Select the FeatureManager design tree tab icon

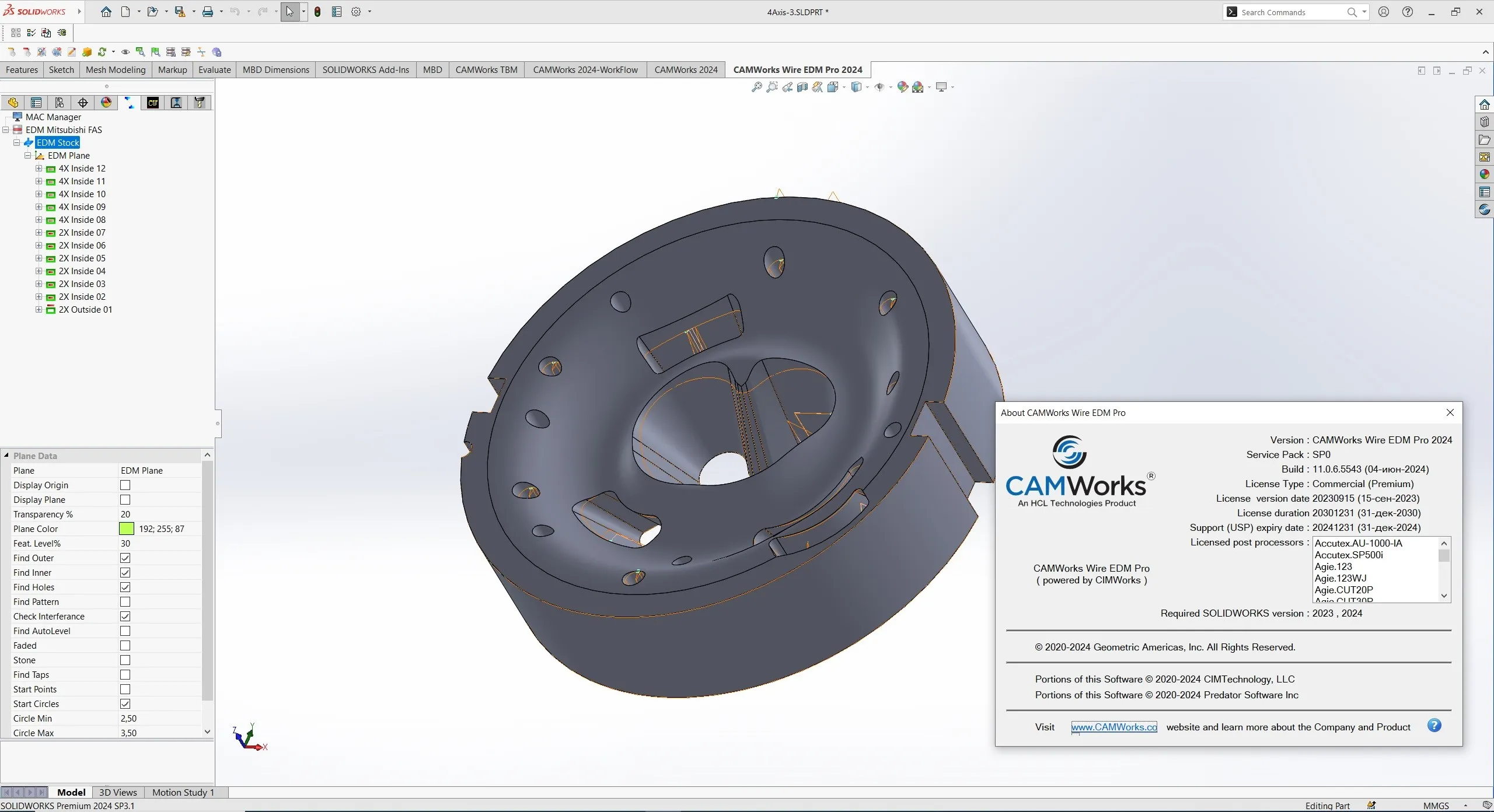[x=13, y=103]
